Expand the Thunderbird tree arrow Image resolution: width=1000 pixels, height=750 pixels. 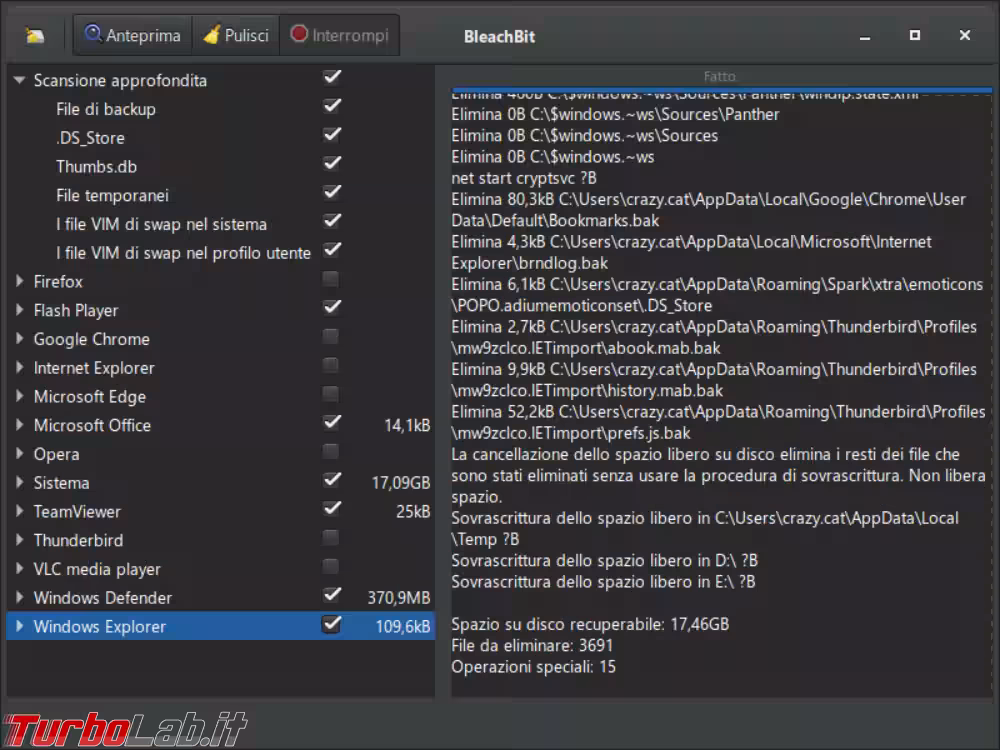(x=19, y=540)
